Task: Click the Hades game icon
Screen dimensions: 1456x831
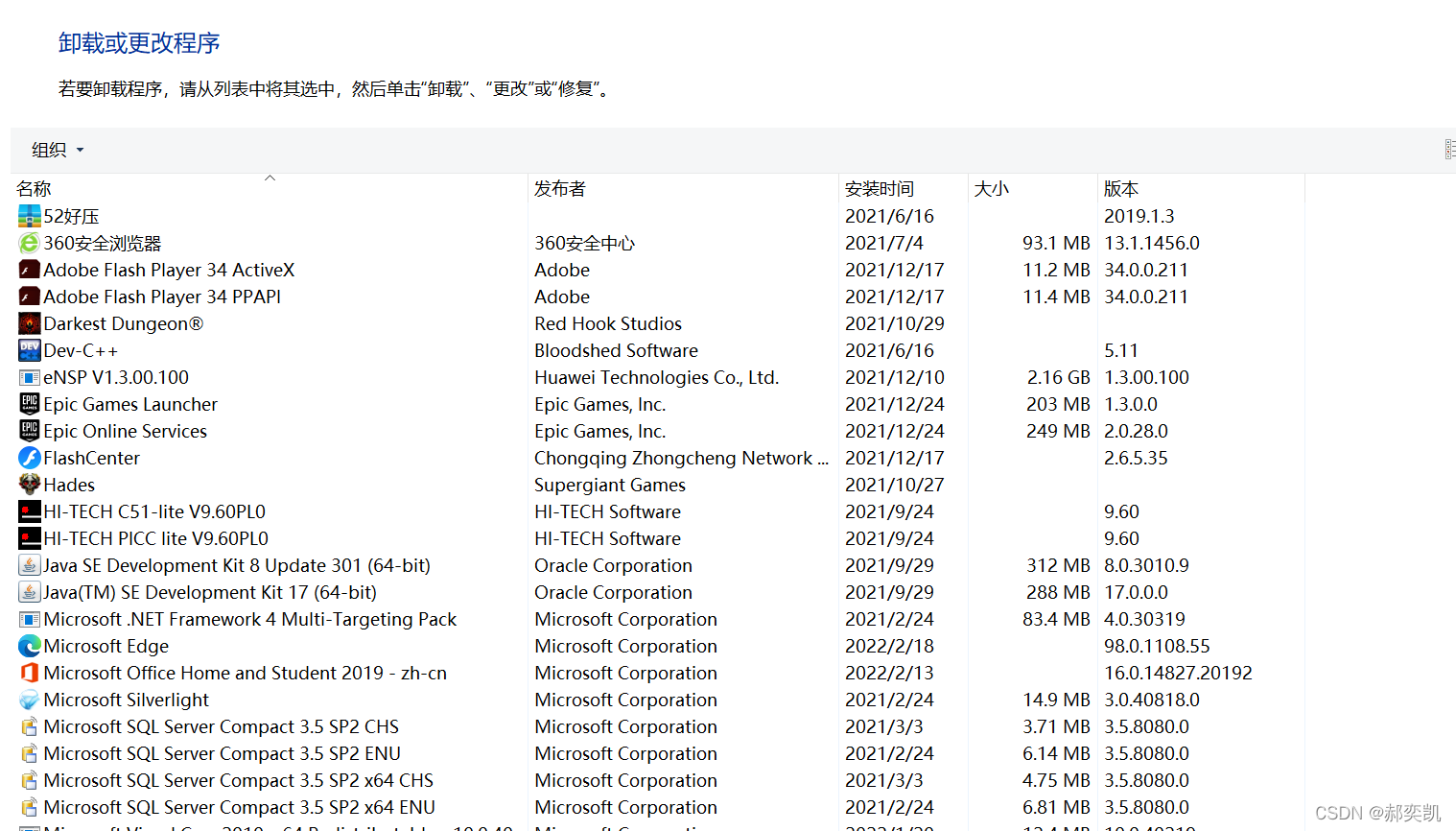Action: tap(30, 485)
